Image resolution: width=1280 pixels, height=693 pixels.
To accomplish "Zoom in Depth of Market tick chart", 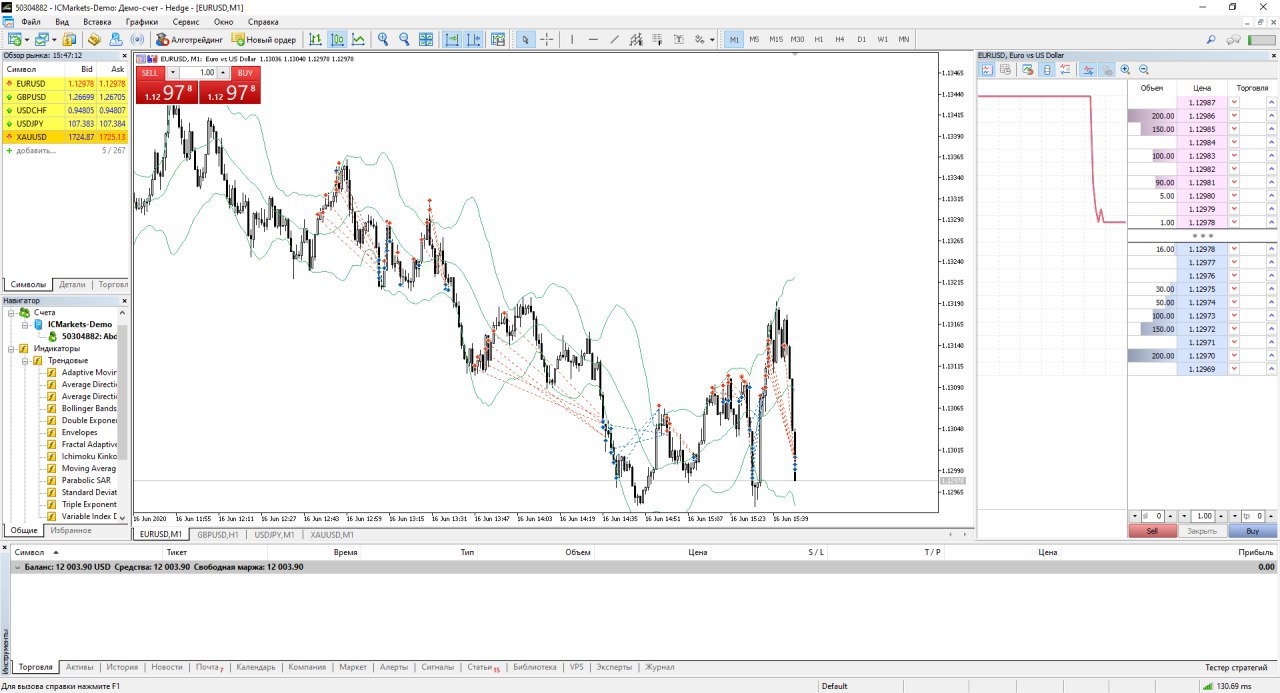I will click(1125, 70).
